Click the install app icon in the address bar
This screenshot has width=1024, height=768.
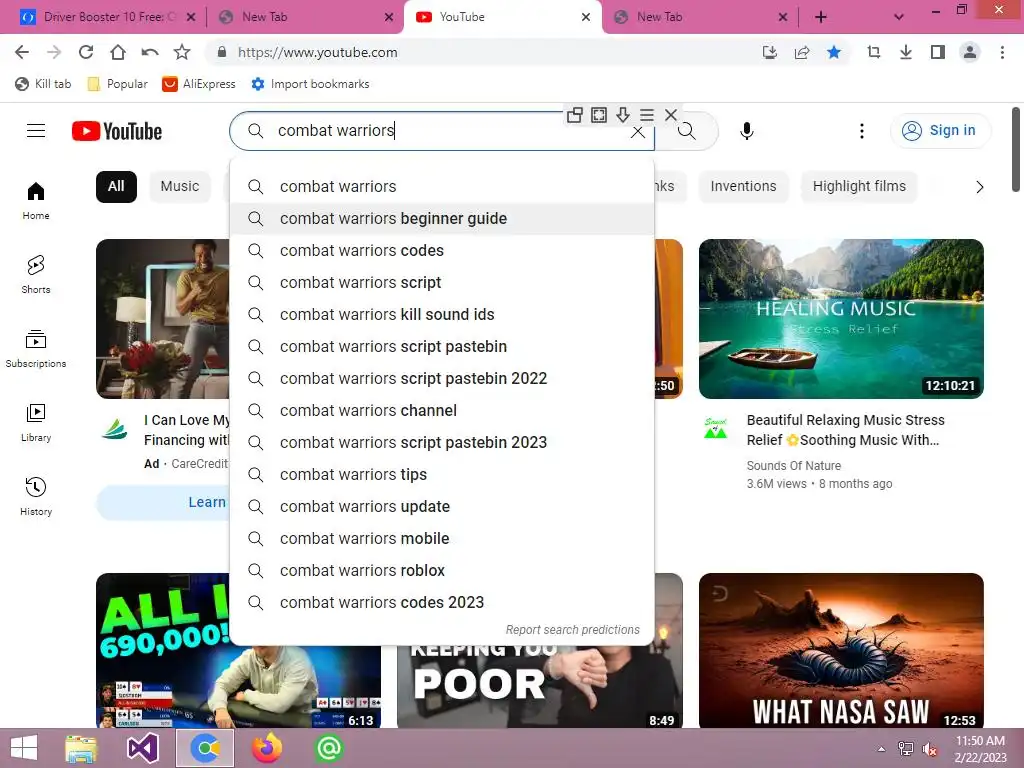(770, 52)
